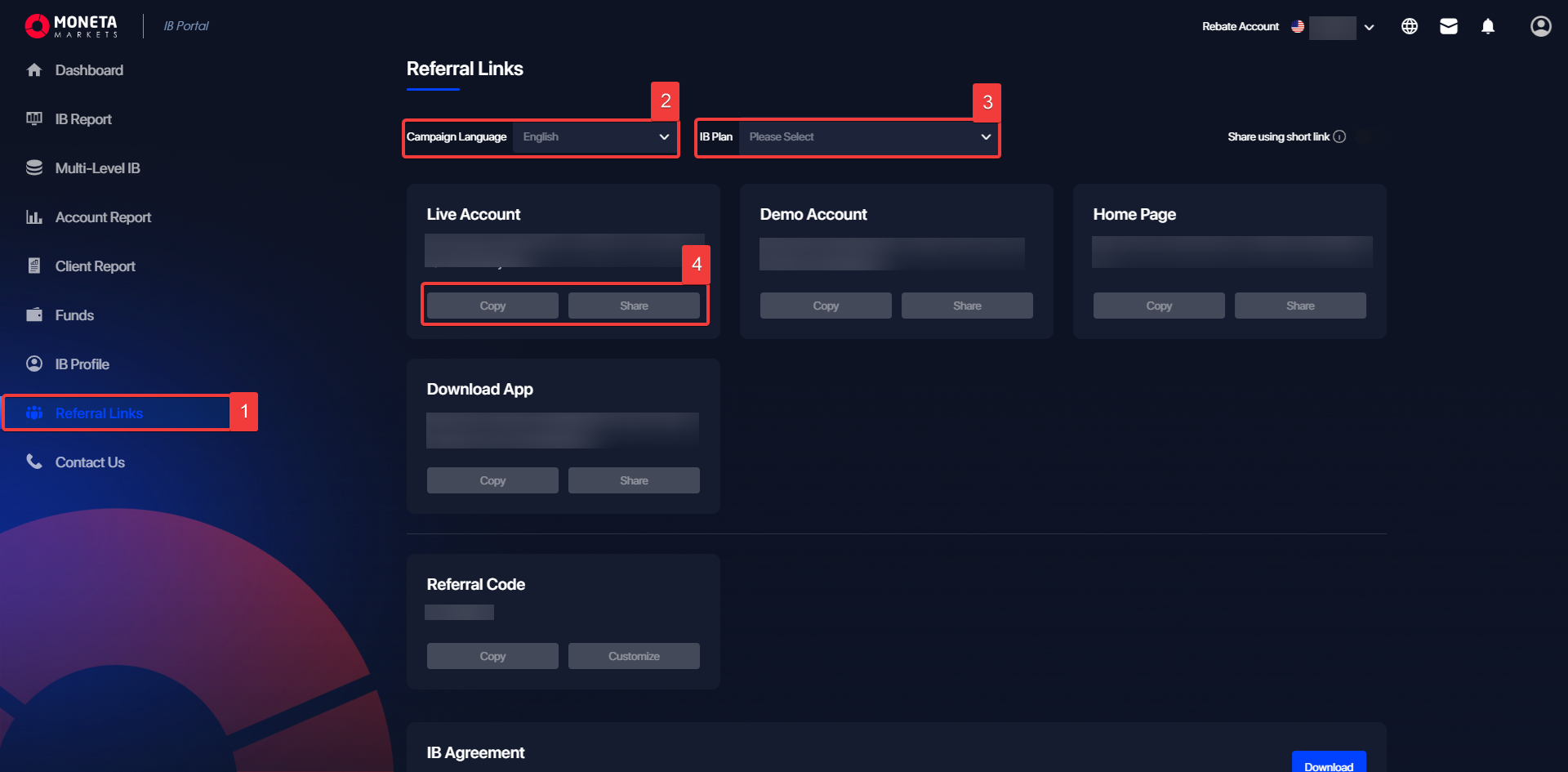Share the Live Account referral link

tap(634, 306)
